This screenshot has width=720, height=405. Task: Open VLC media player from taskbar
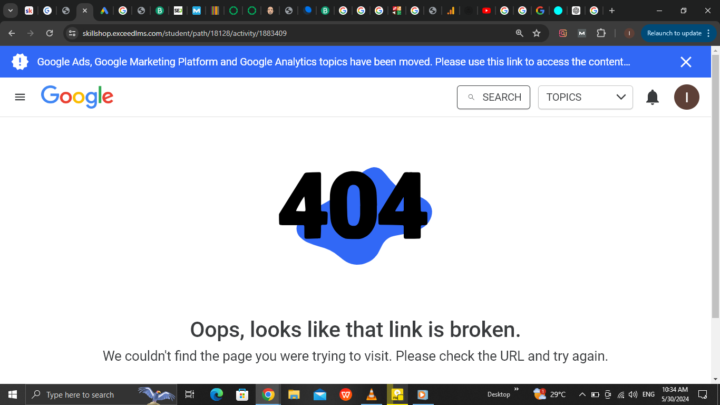click(x=371, y=394)
